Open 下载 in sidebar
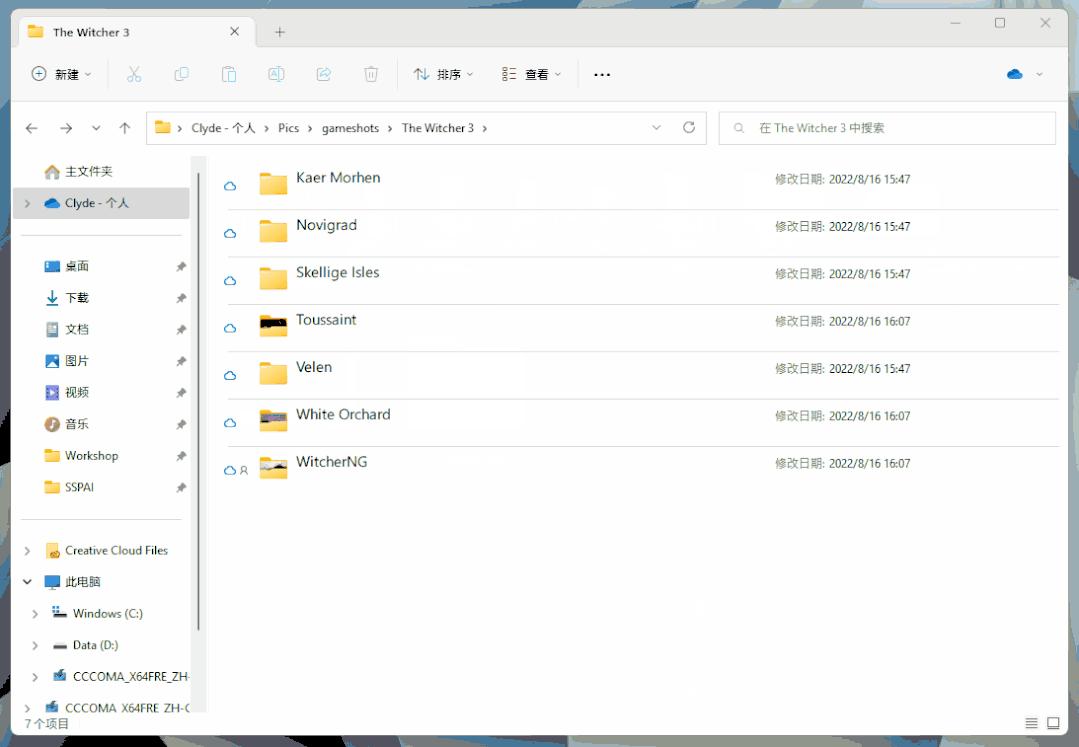The height and width of the screenshot is (747, 1079). 100,298
